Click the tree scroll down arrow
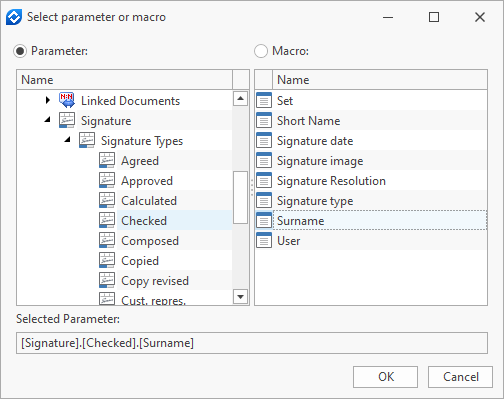Screen dimensions: 504x399 pos(240,296)
